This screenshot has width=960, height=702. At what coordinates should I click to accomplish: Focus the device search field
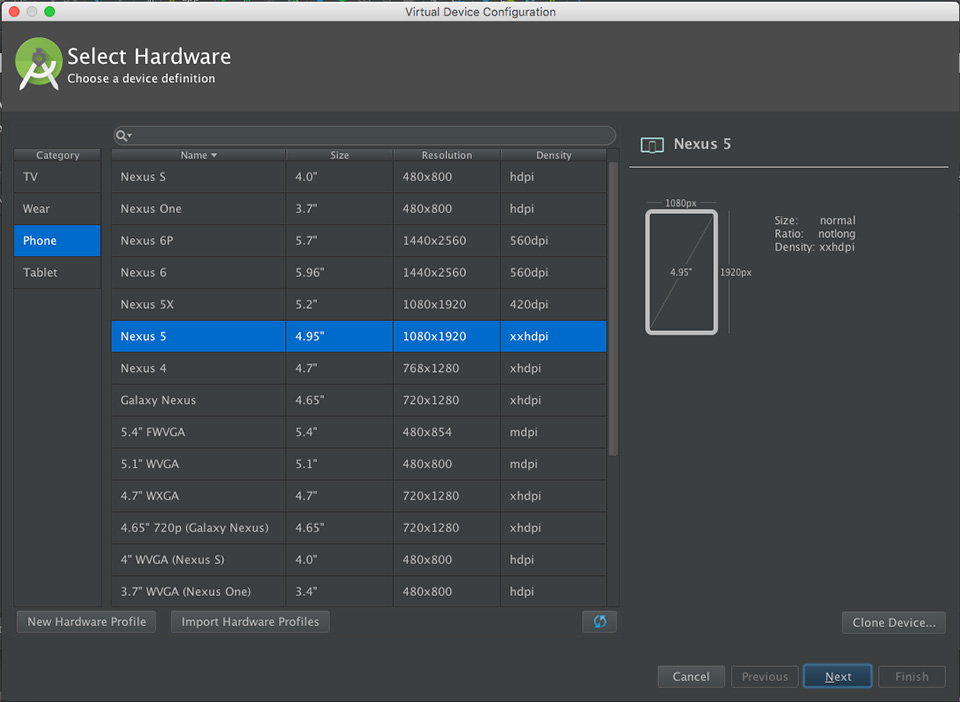(x=364, y=135)
